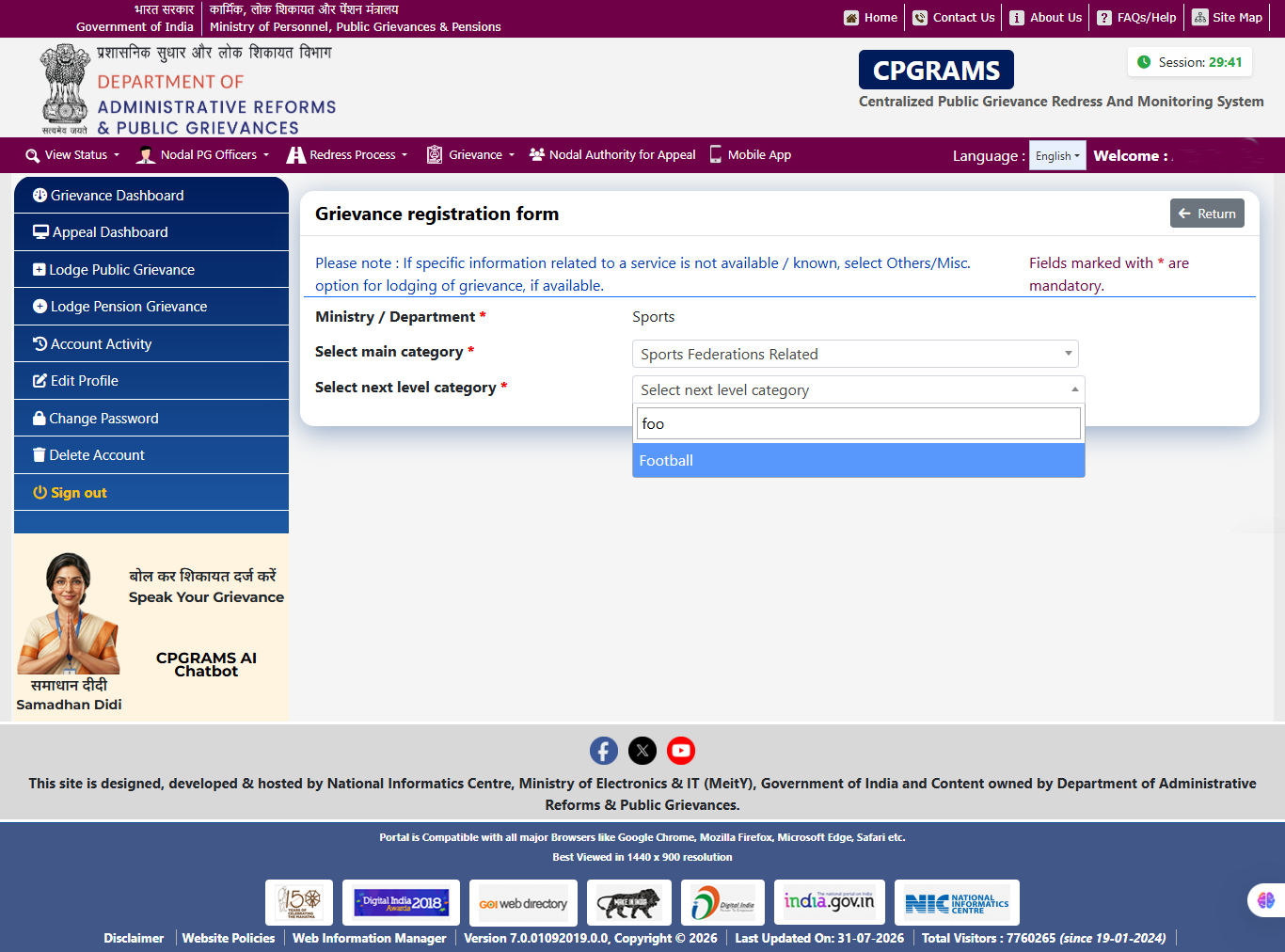Open the india.gov.in badge
Image resolution: width=1285 pixels, height=952 pixels.
click(x=830, y=903)
